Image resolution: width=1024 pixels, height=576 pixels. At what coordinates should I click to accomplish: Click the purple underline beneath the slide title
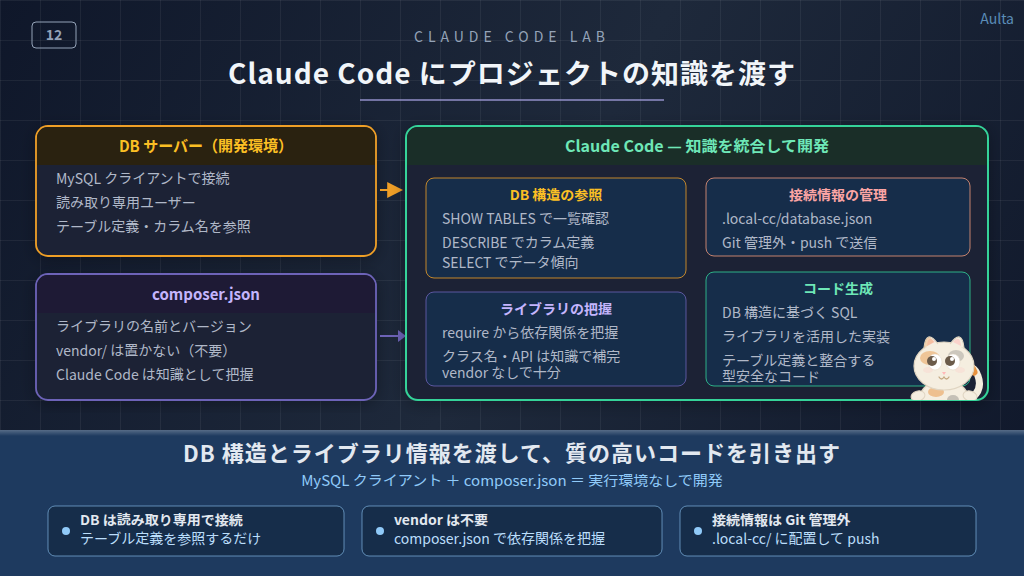(x=512, y=100)
